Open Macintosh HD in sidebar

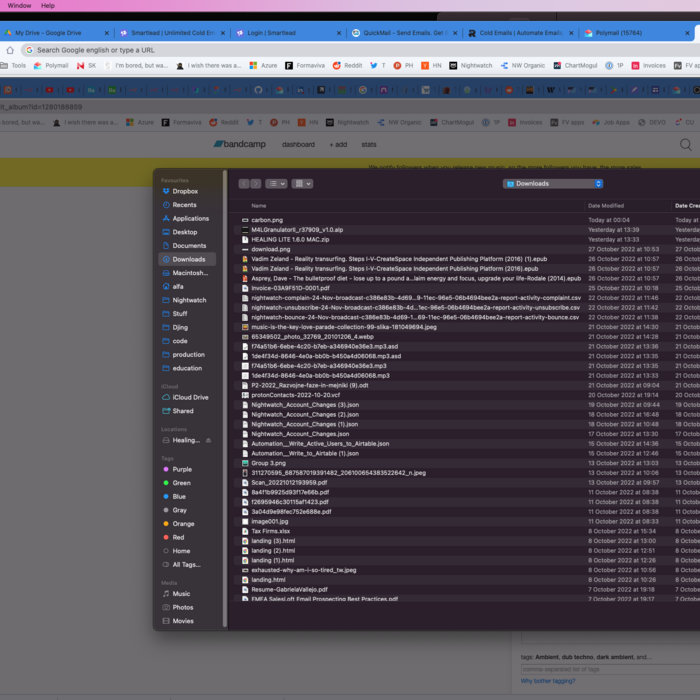tap(190, 273)
